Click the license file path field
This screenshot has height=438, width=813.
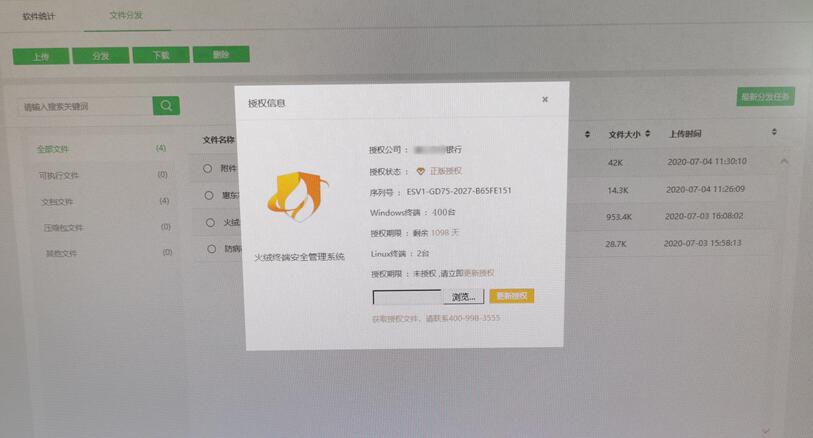406,297
